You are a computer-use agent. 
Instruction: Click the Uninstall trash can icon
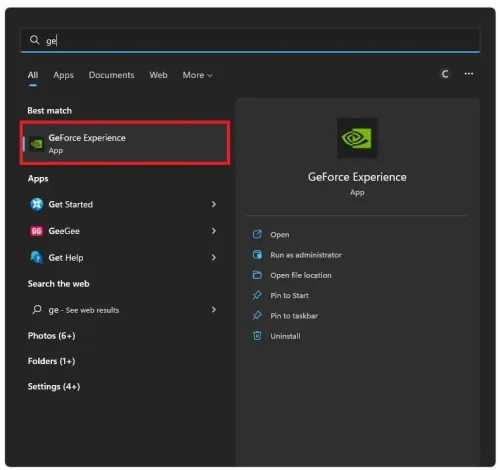[257, 336]
